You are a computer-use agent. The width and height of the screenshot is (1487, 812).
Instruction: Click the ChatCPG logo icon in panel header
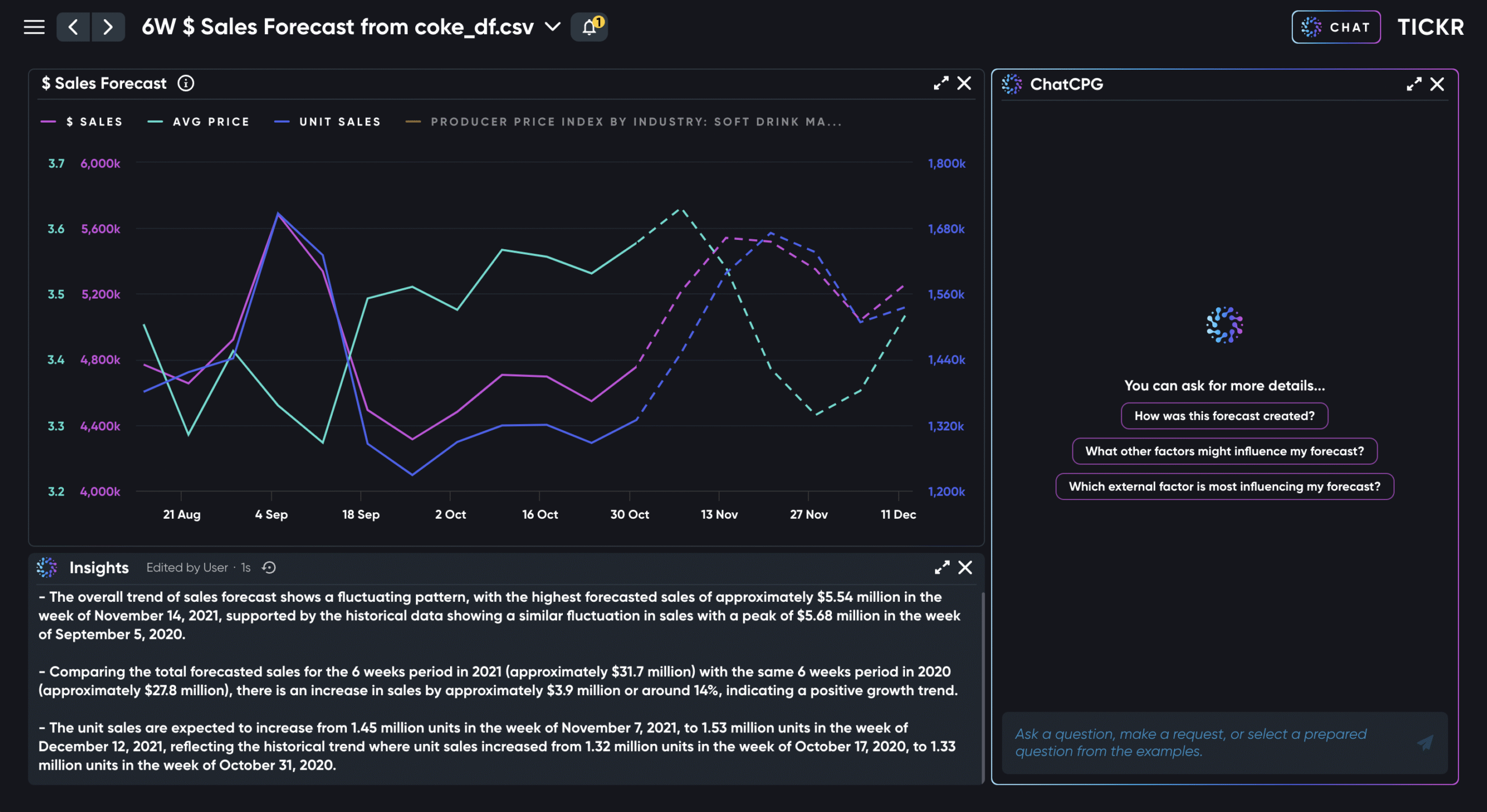point(1012,84)
